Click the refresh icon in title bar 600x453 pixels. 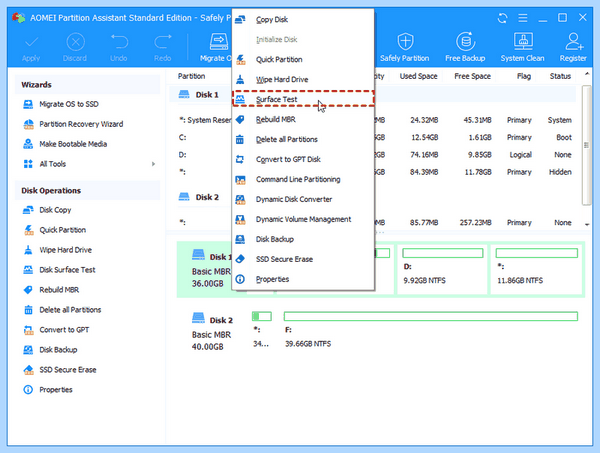(x=502, y=18)
